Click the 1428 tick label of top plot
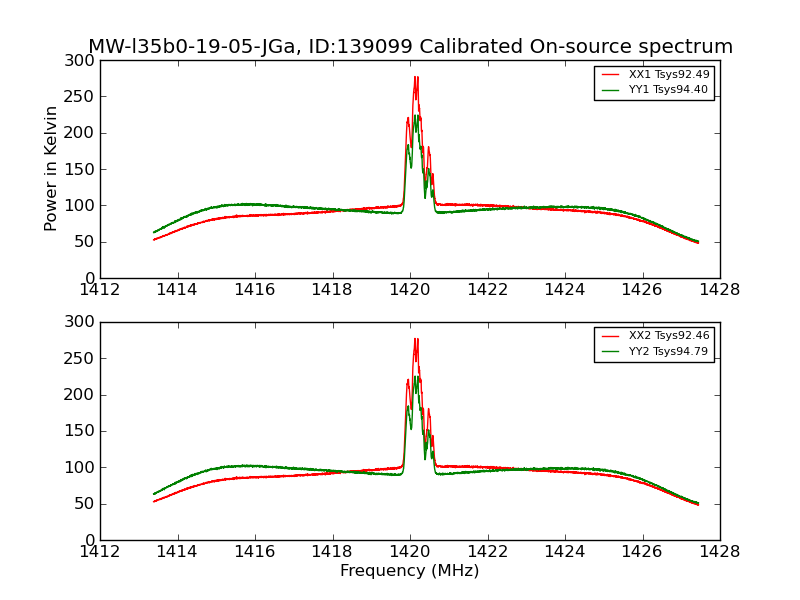800x600 pixels. point(720,290)
